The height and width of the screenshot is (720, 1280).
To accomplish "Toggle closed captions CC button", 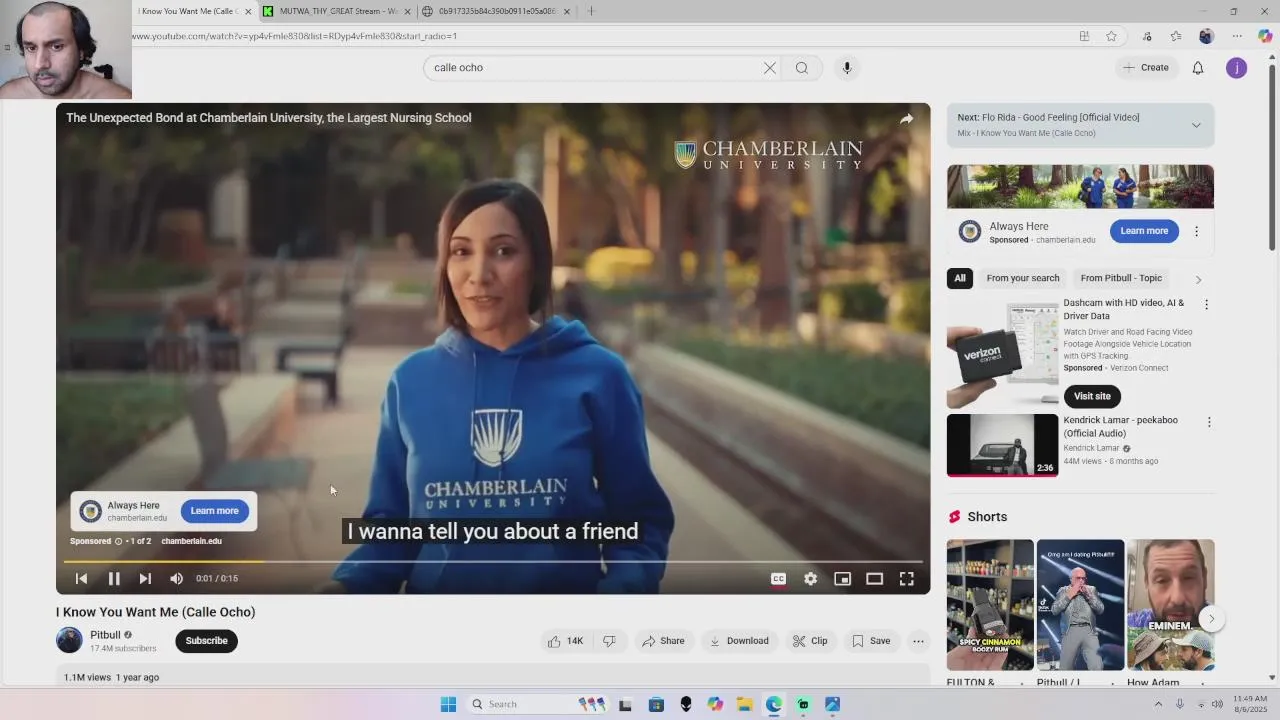I will pyautogui.click(x=778, y=578).
